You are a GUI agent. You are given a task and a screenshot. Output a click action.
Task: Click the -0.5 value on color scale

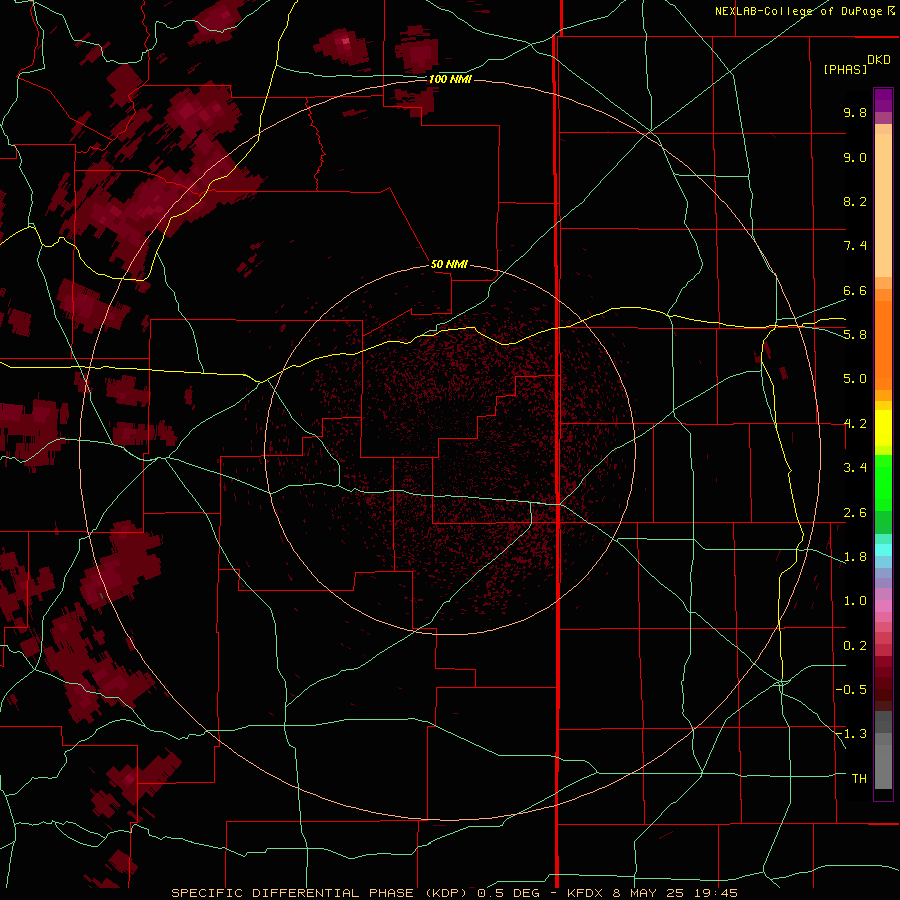tap(851, 690)
